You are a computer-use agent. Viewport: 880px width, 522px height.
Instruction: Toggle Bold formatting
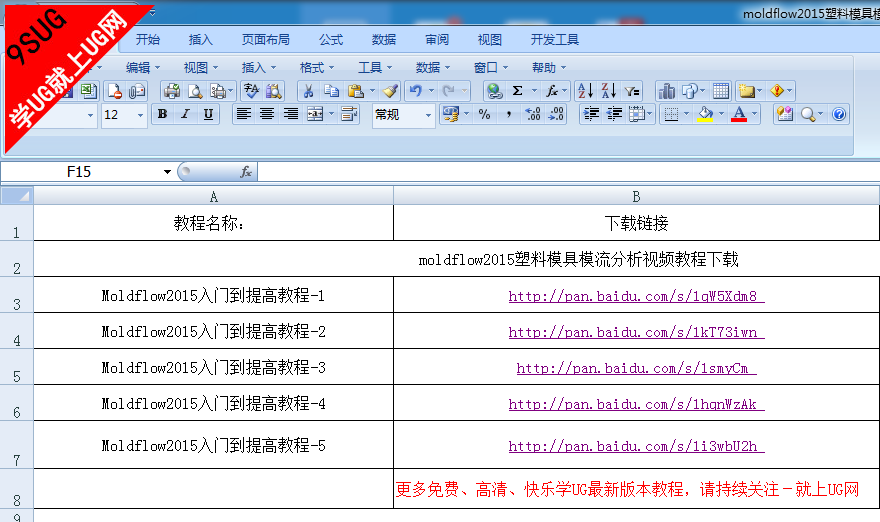(162, 115)
